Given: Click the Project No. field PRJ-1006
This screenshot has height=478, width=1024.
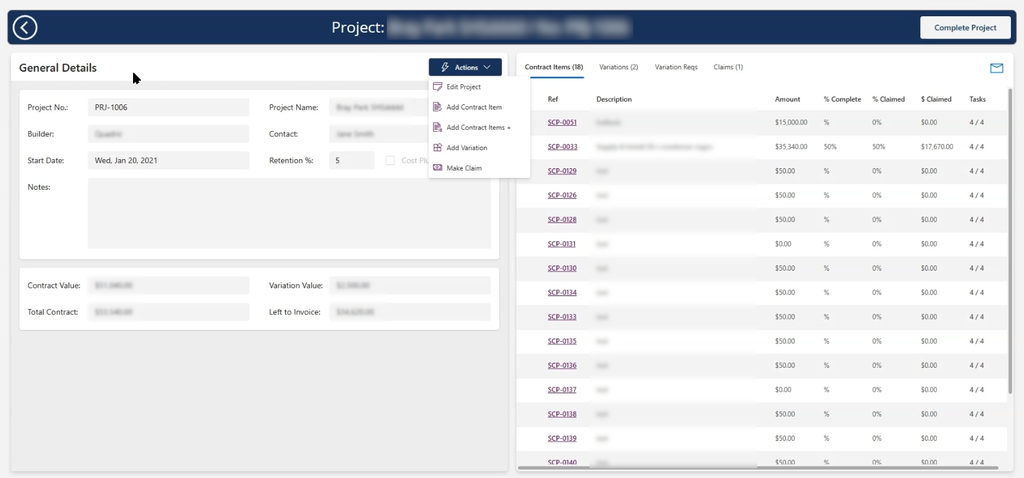Looking at the screenshot, I should click(168, 107).
